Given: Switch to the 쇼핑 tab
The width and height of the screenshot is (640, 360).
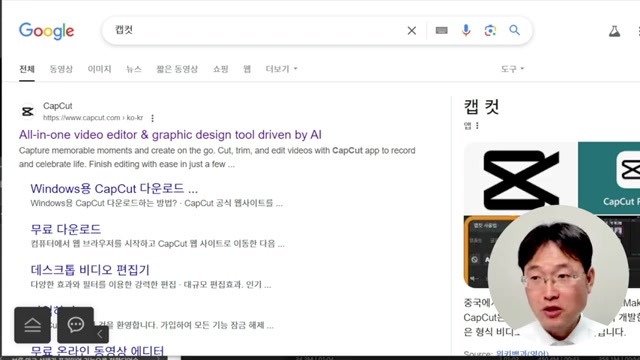Looking at the screenshot, I should [220, 69].
